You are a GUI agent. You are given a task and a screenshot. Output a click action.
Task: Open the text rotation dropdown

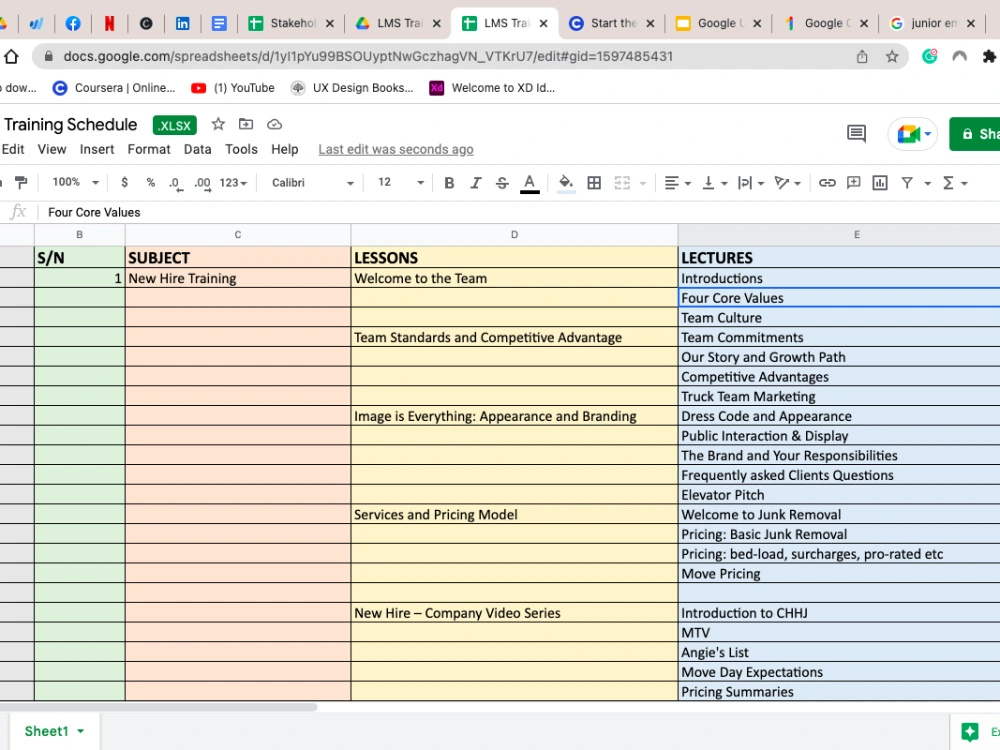click(x=788, y=183)
